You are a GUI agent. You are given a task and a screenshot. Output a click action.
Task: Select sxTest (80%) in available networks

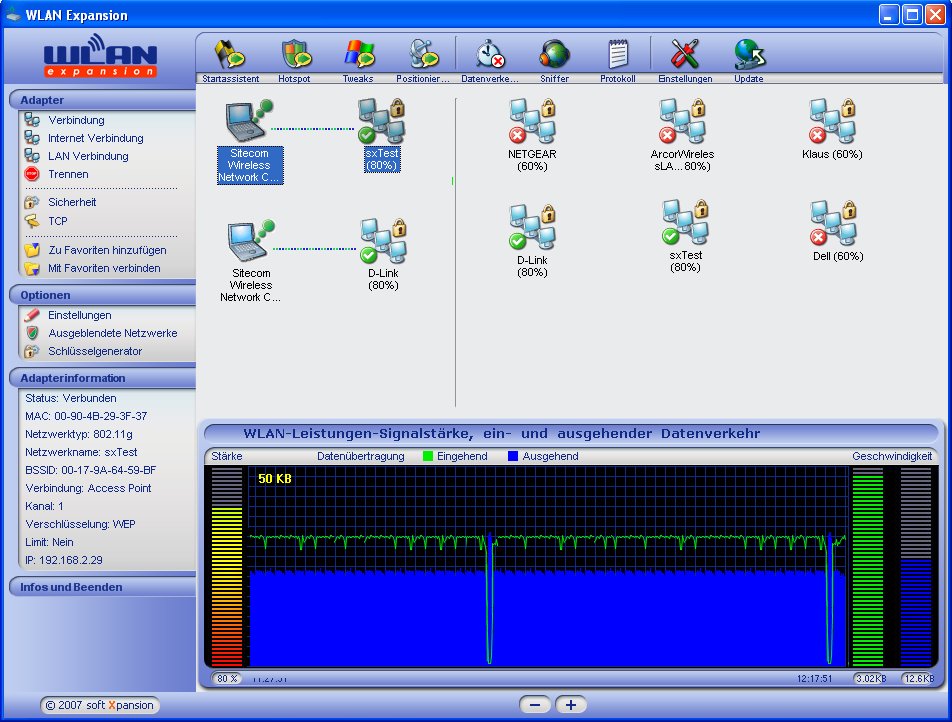pyautogui.click(x=685, y=237)
